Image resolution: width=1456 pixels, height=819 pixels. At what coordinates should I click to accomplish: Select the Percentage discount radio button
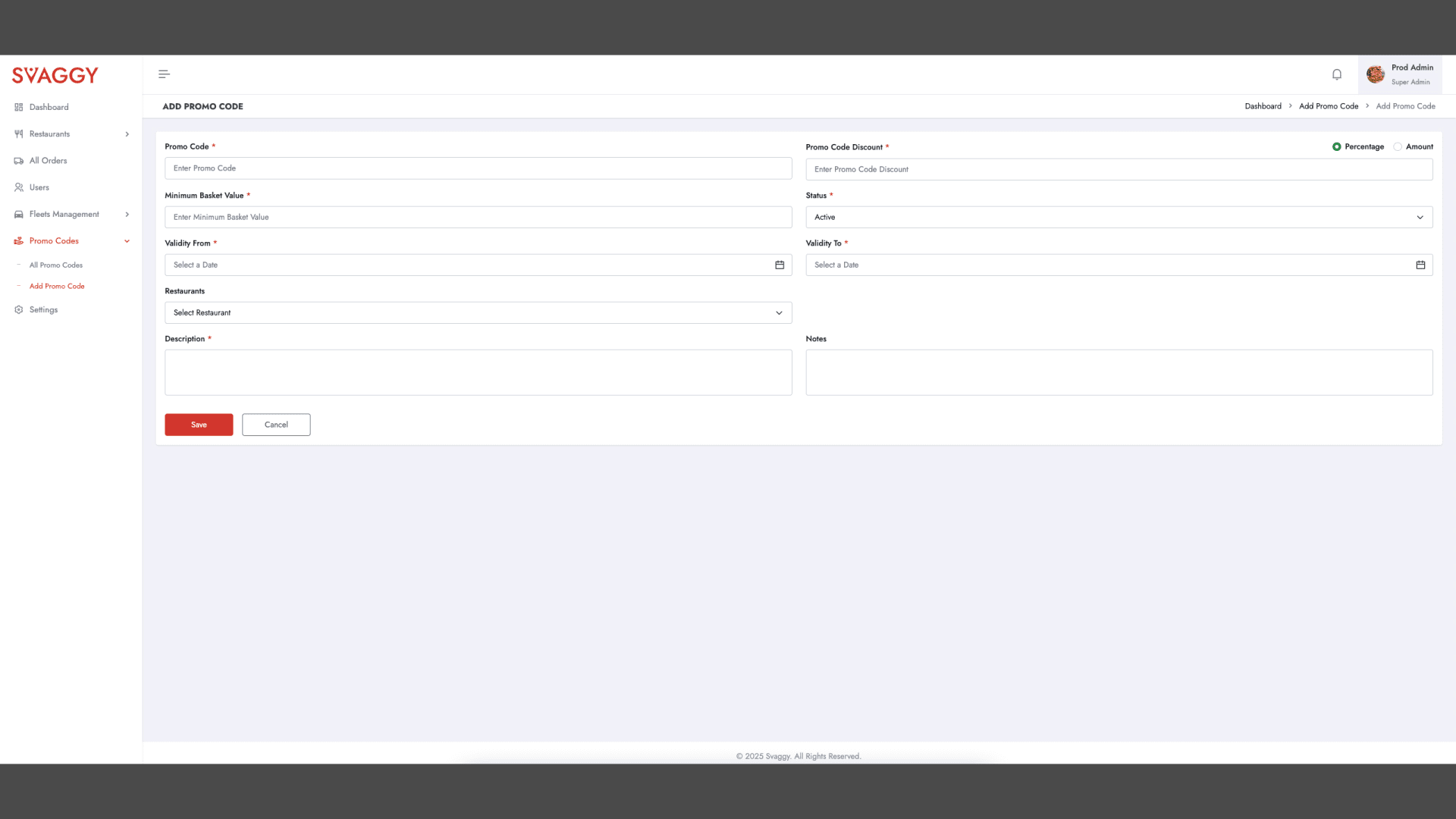(1337, 146)
